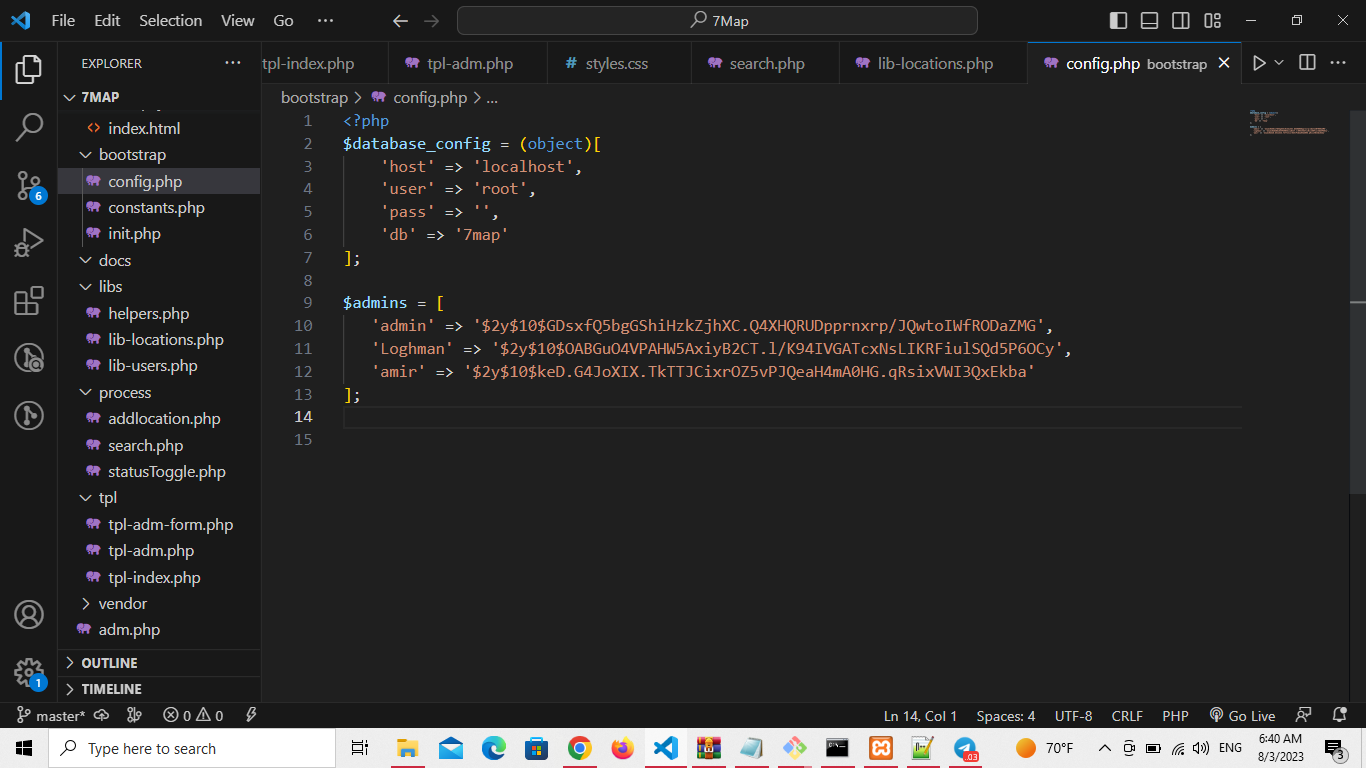Image resolution: width=1366 pixels, height=768 pixels.
Task: Open the Search view in activity bar
Action: pyautogui.click(x=29, y=127)
